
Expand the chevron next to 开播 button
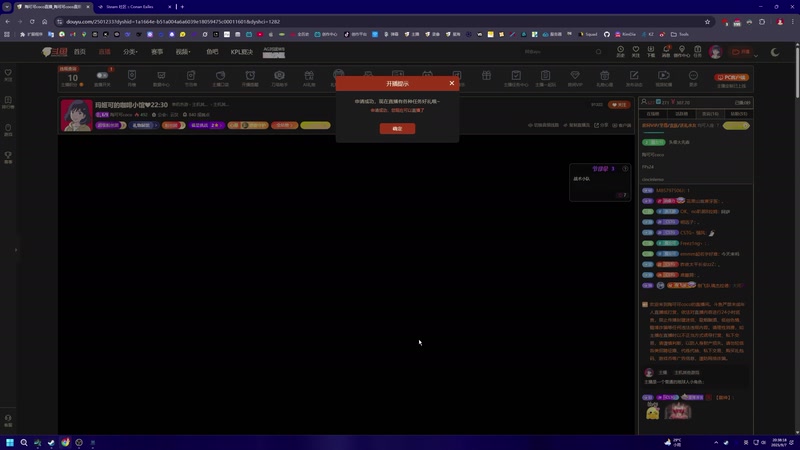[756, 55]
